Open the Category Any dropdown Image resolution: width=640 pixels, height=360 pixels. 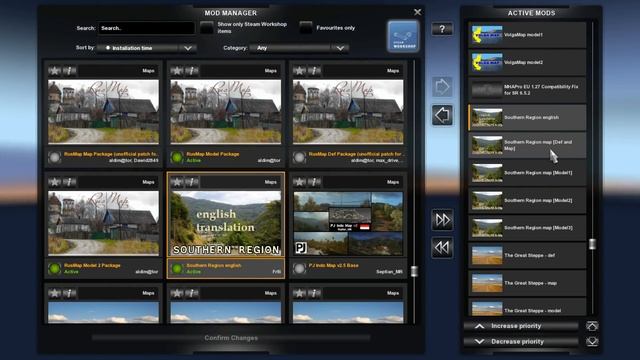pyautogui.click(x=299, y=48)
